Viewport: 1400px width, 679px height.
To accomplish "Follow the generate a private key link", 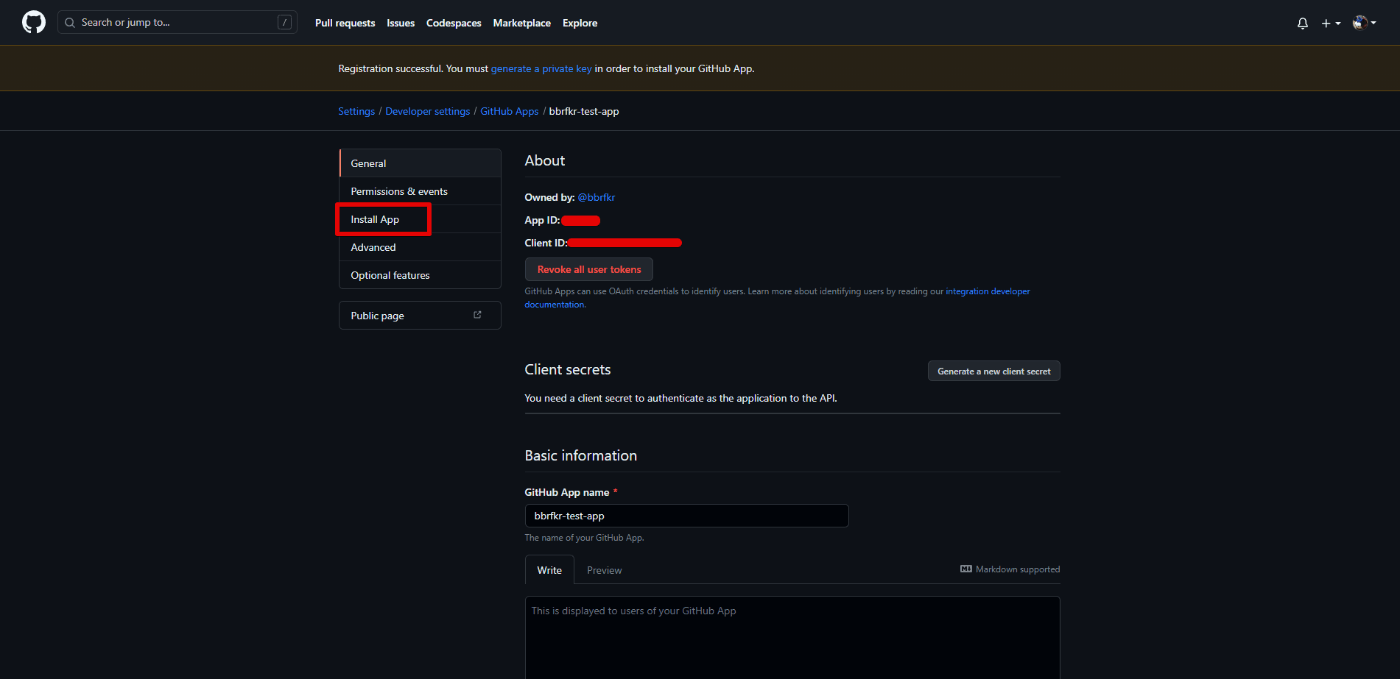I will (x=542, y=69).
